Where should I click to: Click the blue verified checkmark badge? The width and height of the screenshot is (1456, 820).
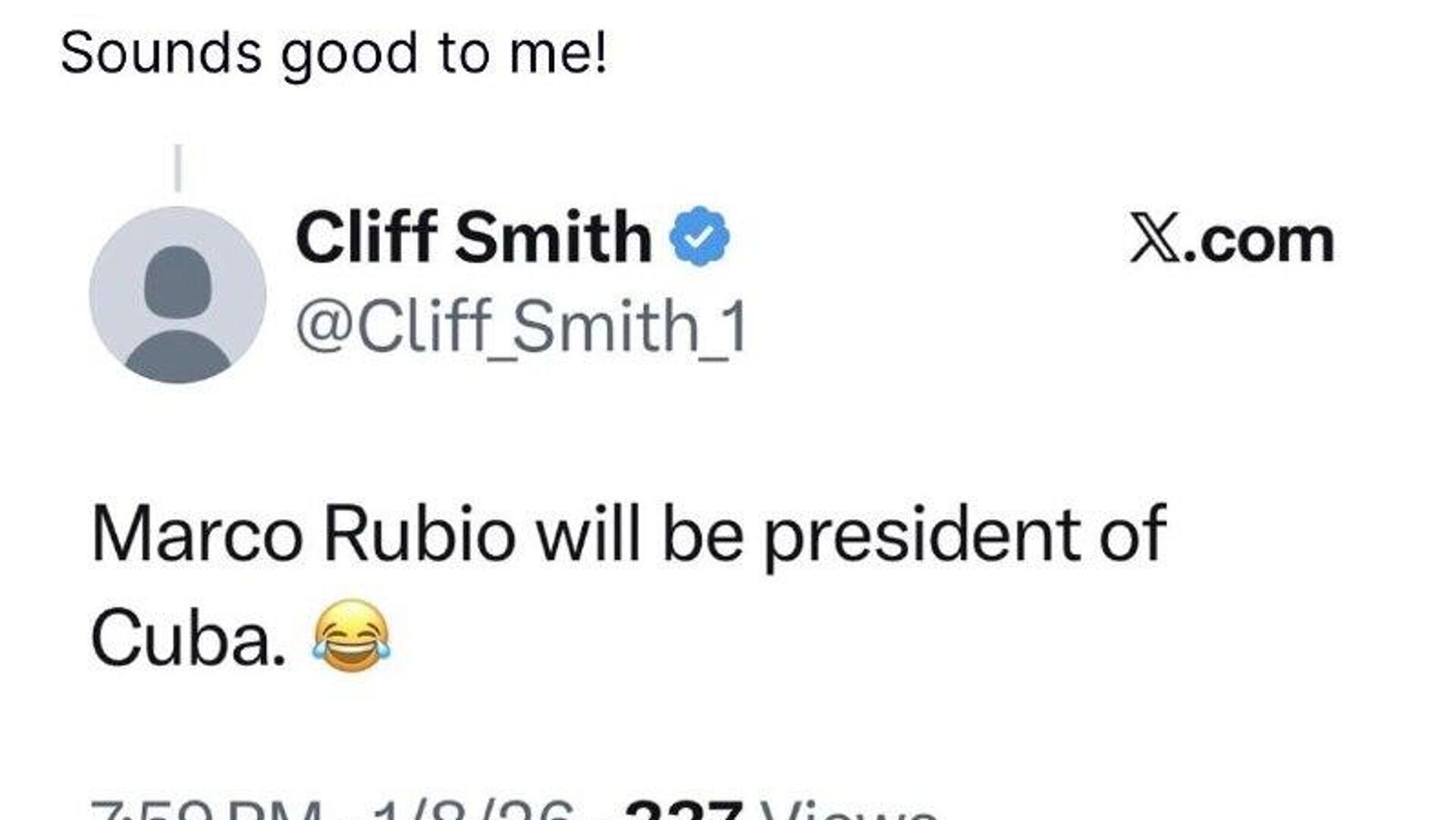(x=699, y=237)
